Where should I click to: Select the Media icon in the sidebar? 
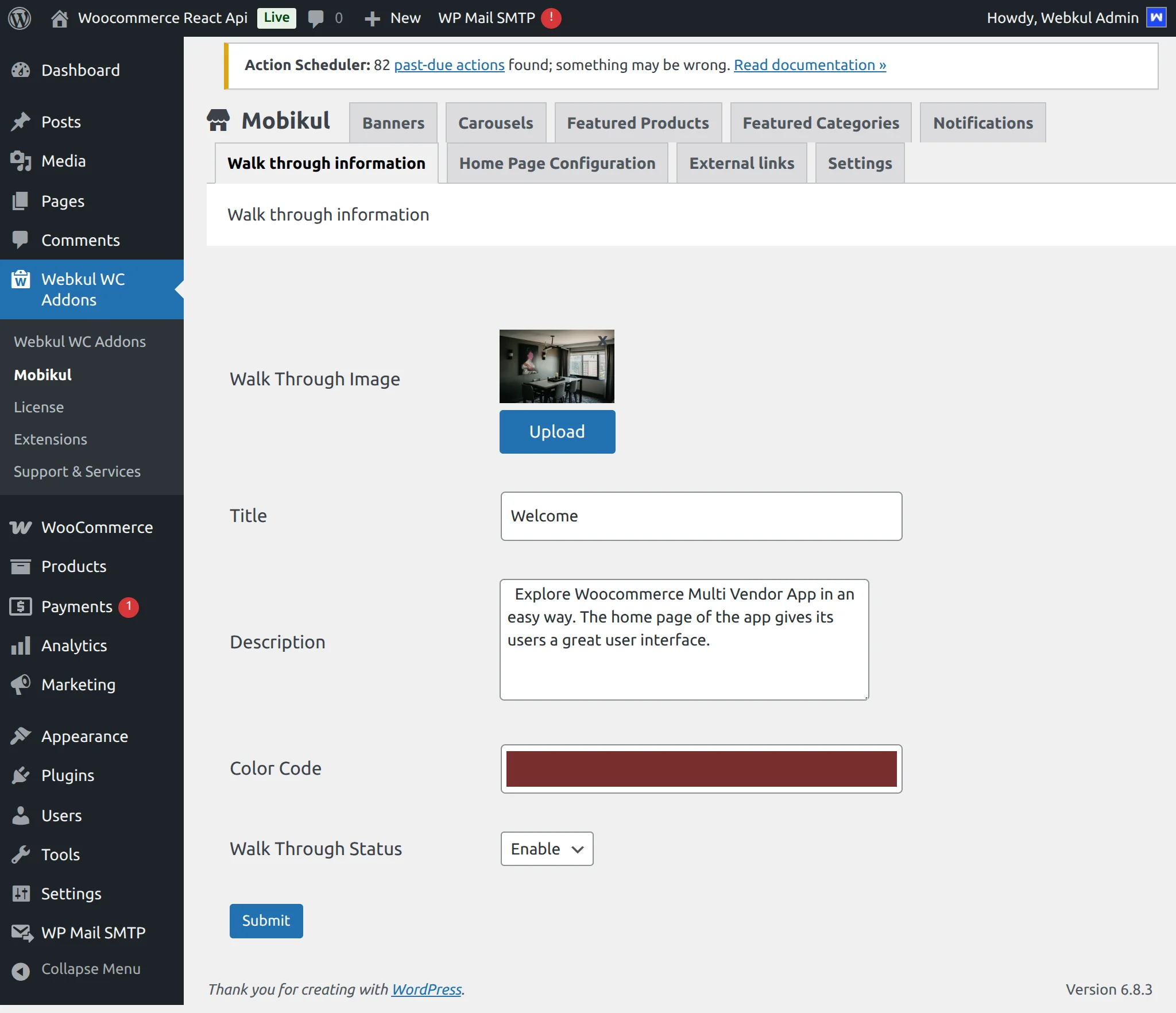(x=21, y=161)
